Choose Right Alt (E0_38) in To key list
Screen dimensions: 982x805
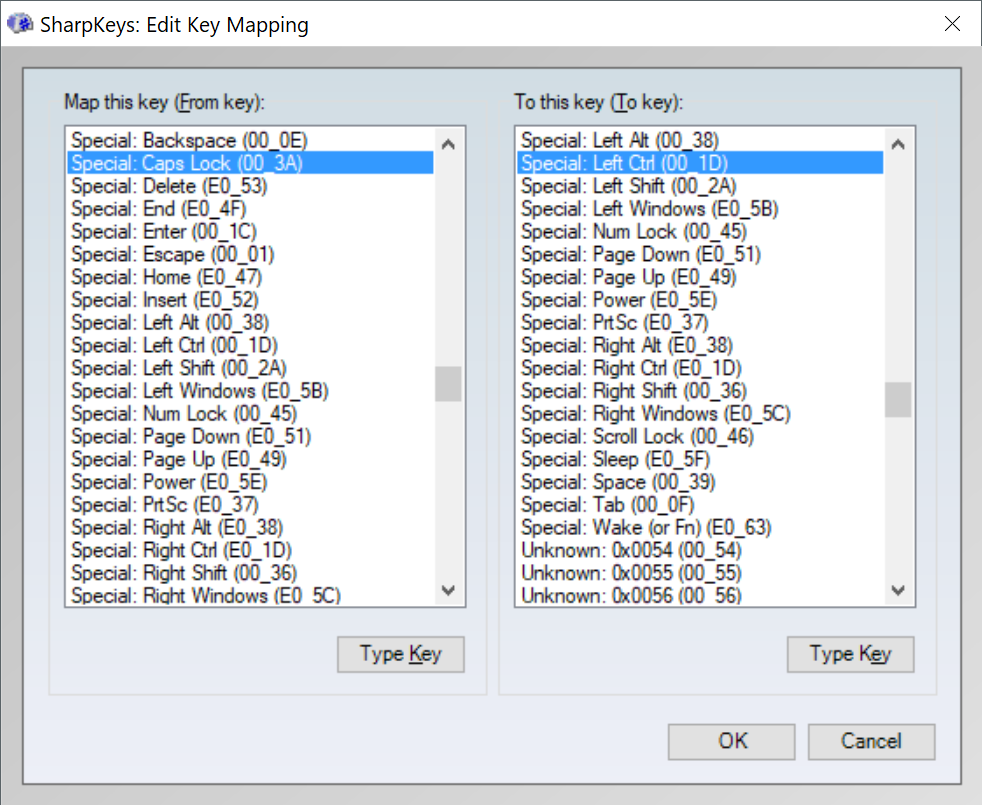[x=700, y=345]
